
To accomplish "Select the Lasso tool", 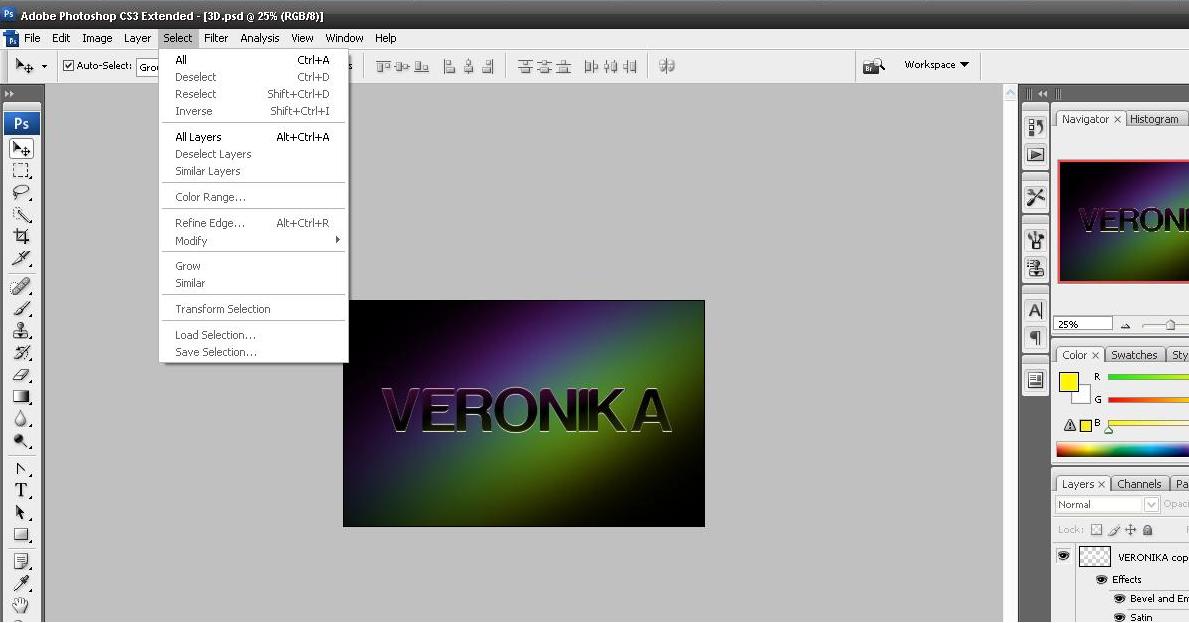I will [x=21, y=192].
